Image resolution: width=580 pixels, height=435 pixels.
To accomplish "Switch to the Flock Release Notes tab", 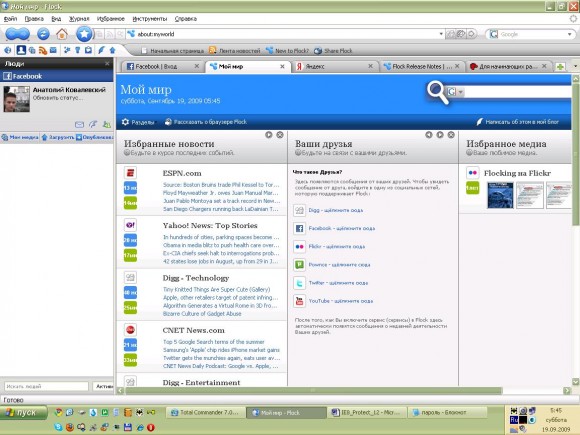I will 422,67.
